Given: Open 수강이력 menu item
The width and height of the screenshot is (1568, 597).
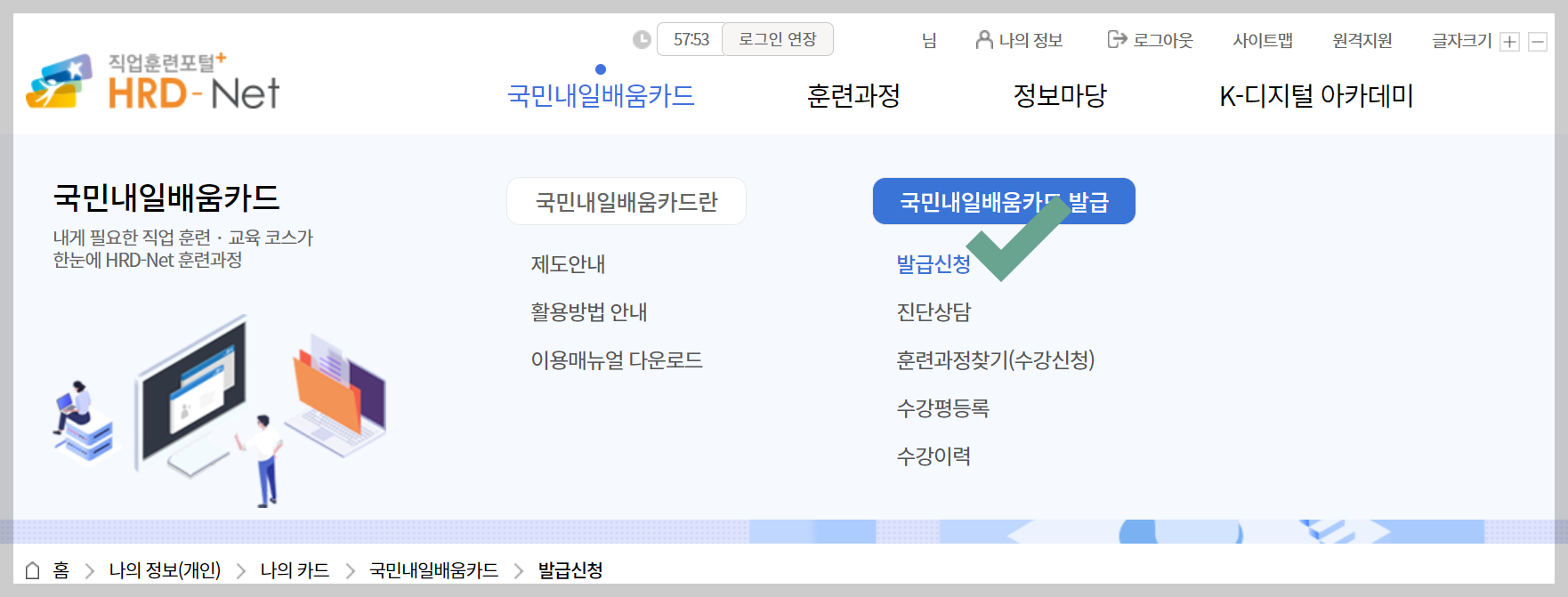Looking at the screenshot, I should (x=934, y=456).
